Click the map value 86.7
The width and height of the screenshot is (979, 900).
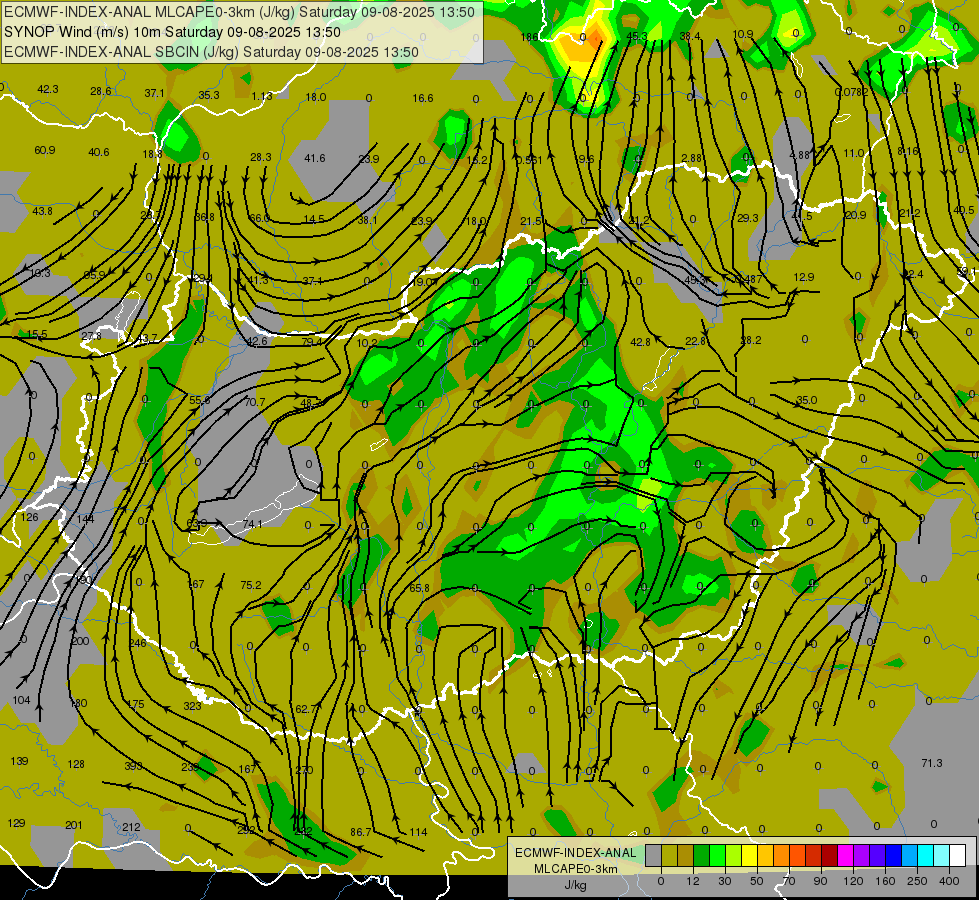(x=361, y=832)
